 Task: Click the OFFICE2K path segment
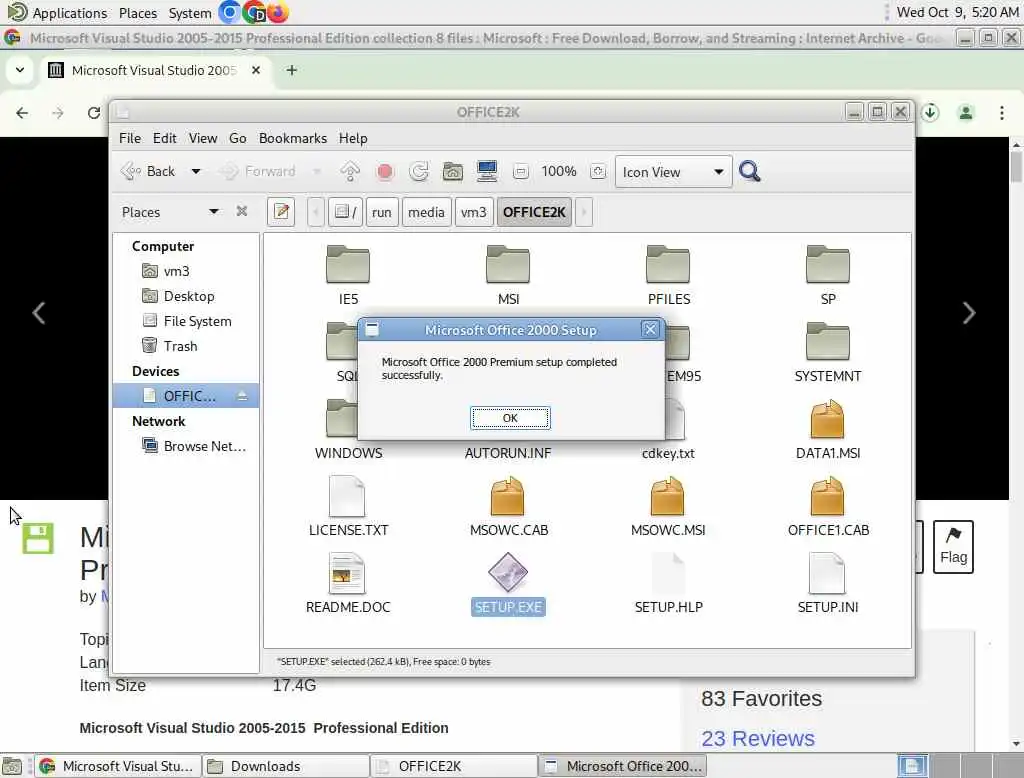click(534, 212)
